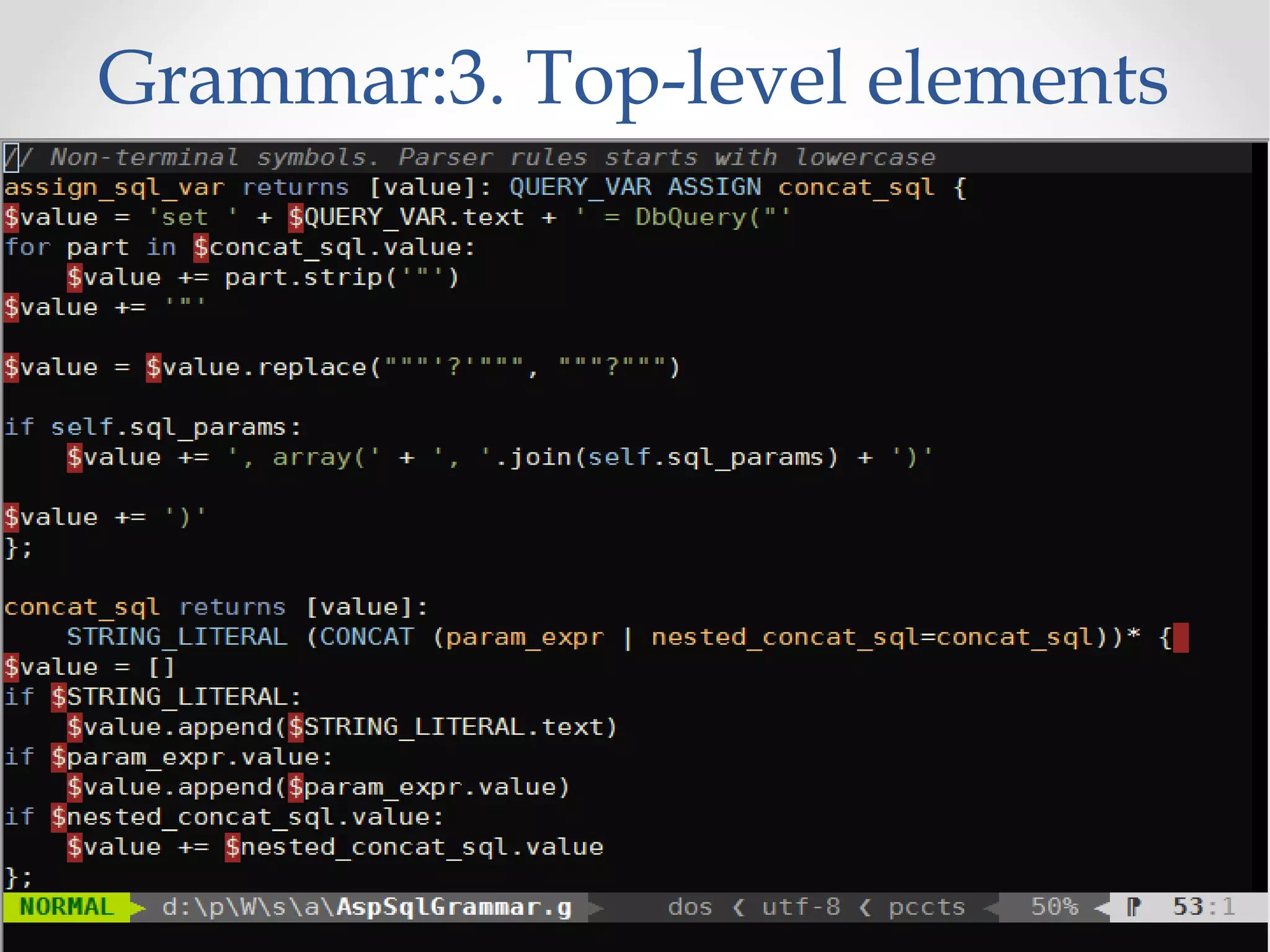Click the 'concat_sql returns [value]:' rule header
This screenshot has height=952, width=1270.
(x=216, y=607)
